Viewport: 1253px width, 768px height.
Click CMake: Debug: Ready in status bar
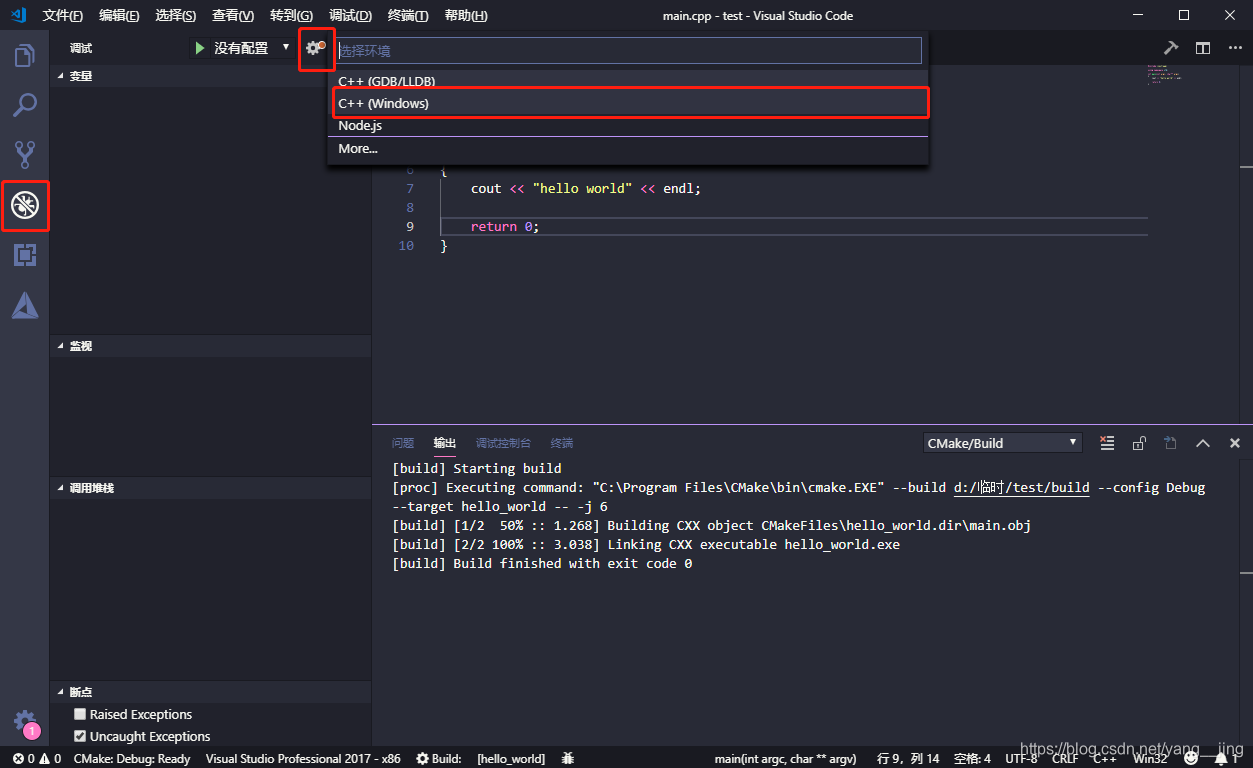[x=132, y=758]
